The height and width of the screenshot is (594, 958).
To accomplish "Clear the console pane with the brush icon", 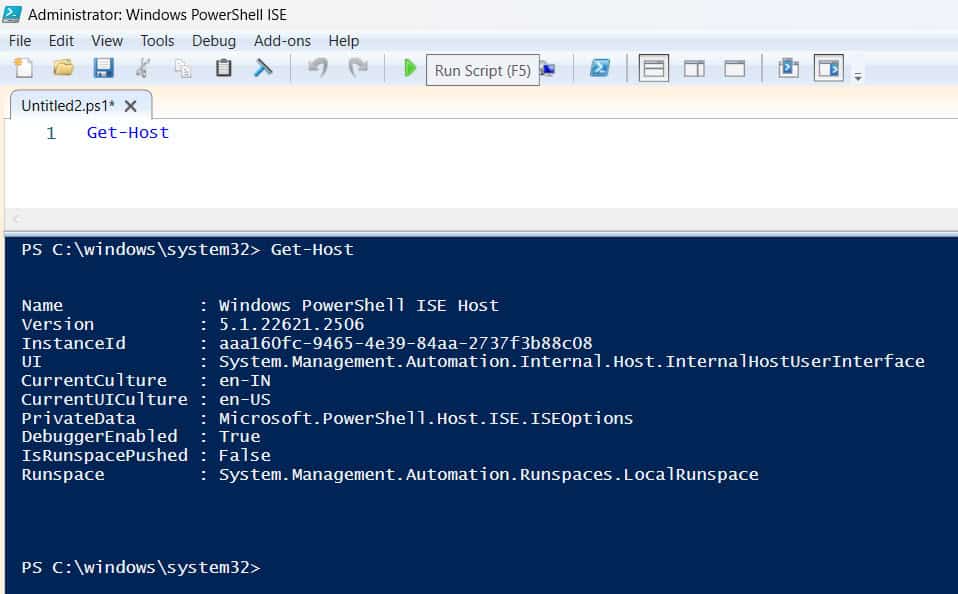I will tap(263, 68).
